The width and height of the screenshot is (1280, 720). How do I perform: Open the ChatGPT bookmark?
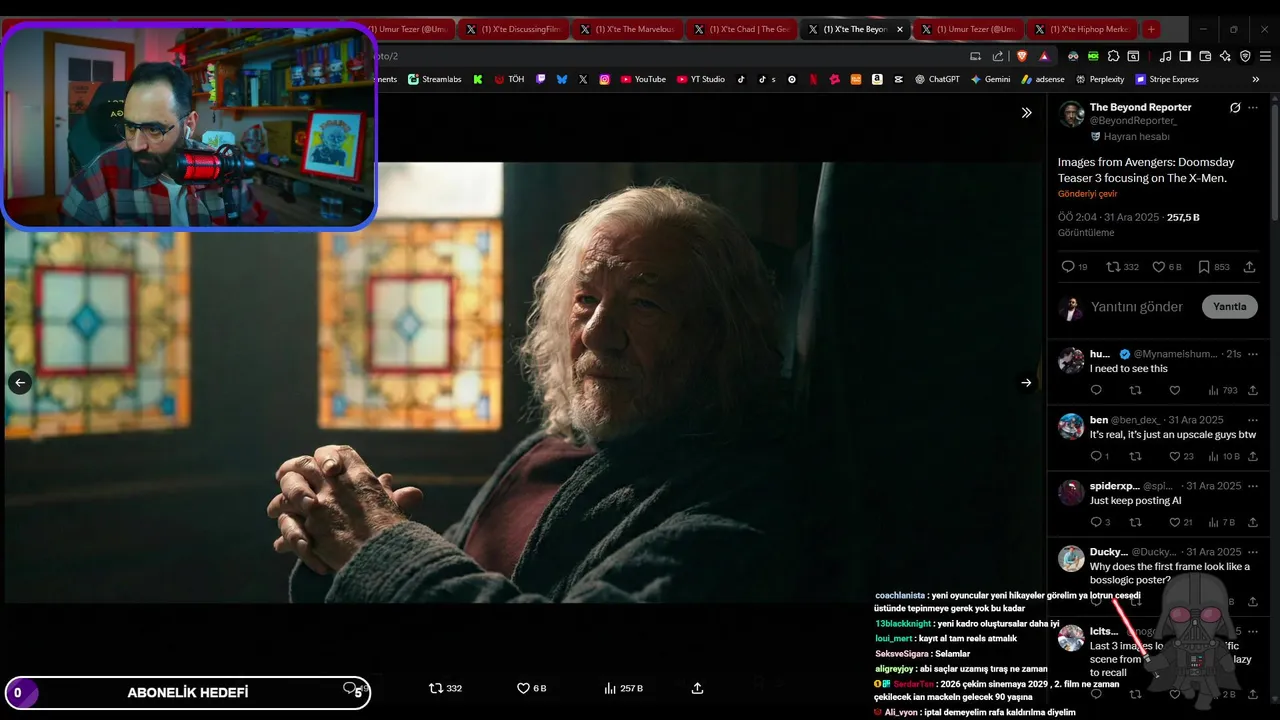[937, 79]
